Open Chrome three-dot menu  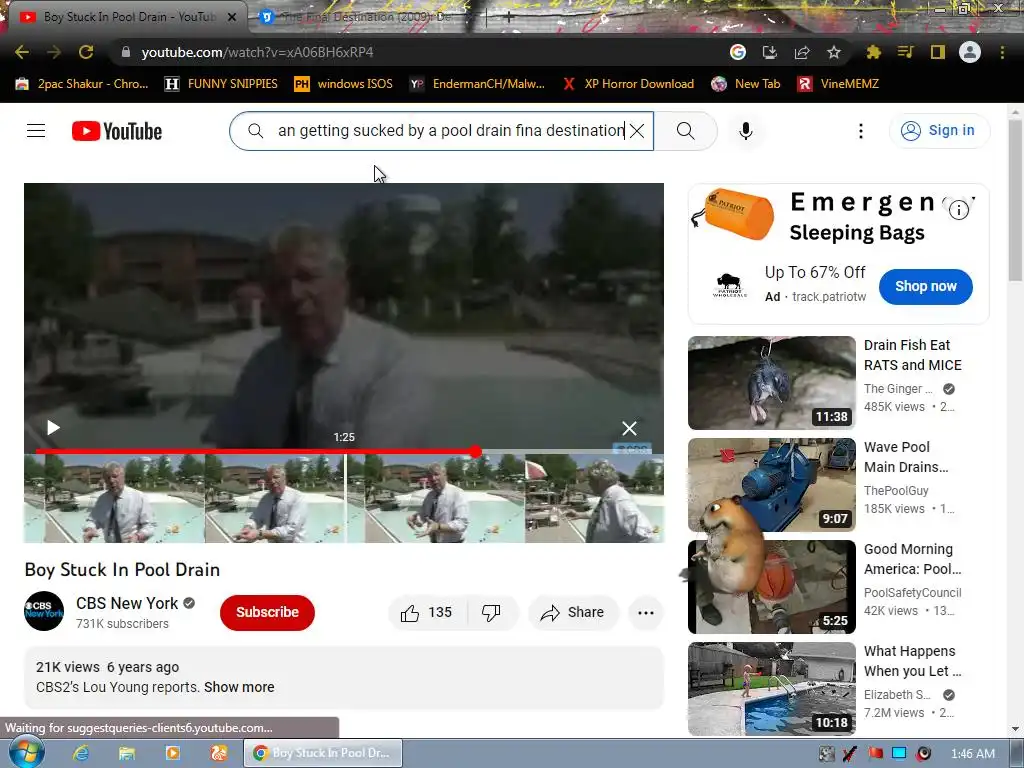click(x=1002, y=52)
